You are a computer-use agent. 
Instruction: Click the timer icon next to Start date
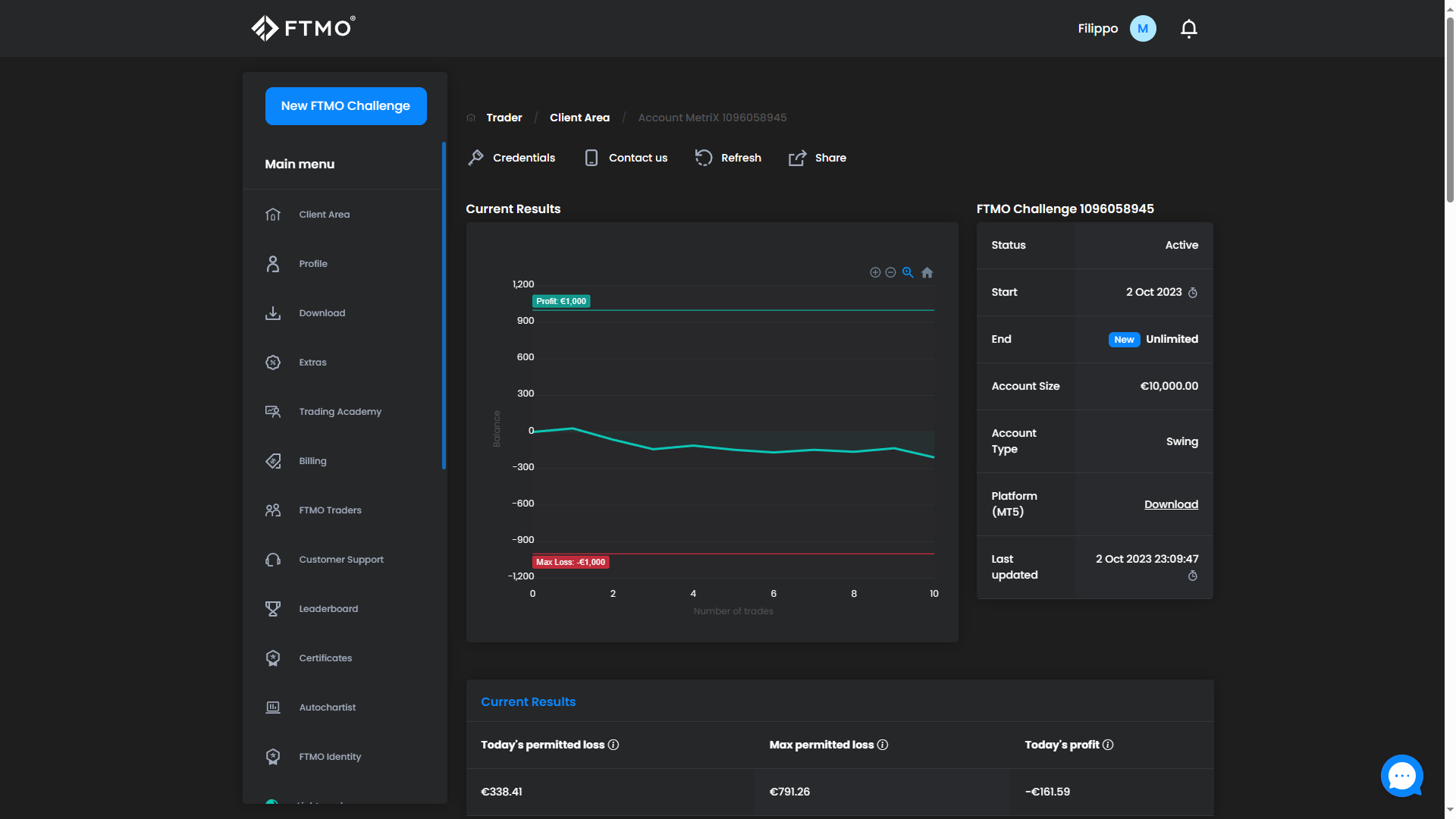(1193, 293)
